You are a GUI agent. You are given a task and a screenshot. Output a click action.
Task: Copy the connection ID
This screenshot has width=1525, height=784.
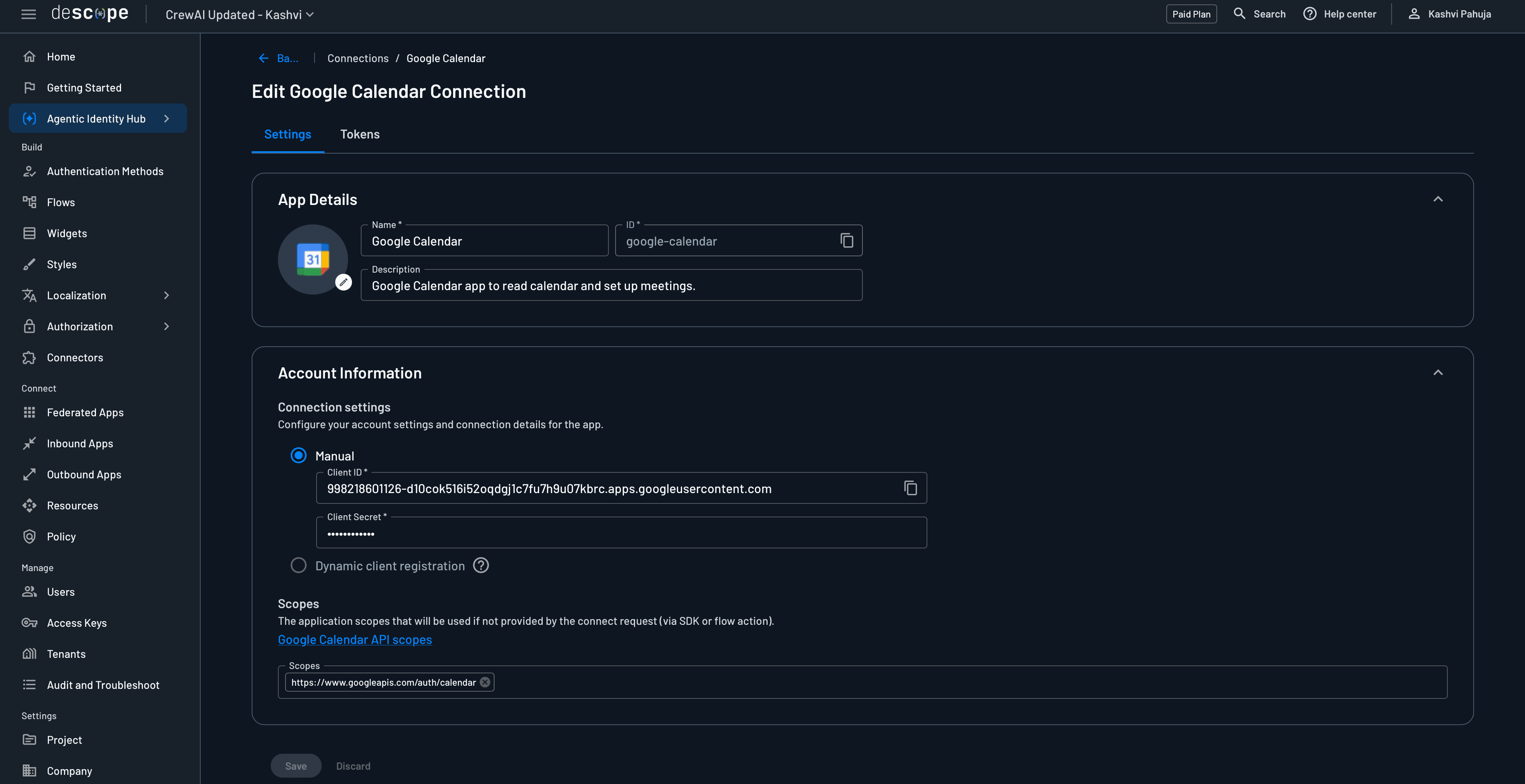click(847, 240)
